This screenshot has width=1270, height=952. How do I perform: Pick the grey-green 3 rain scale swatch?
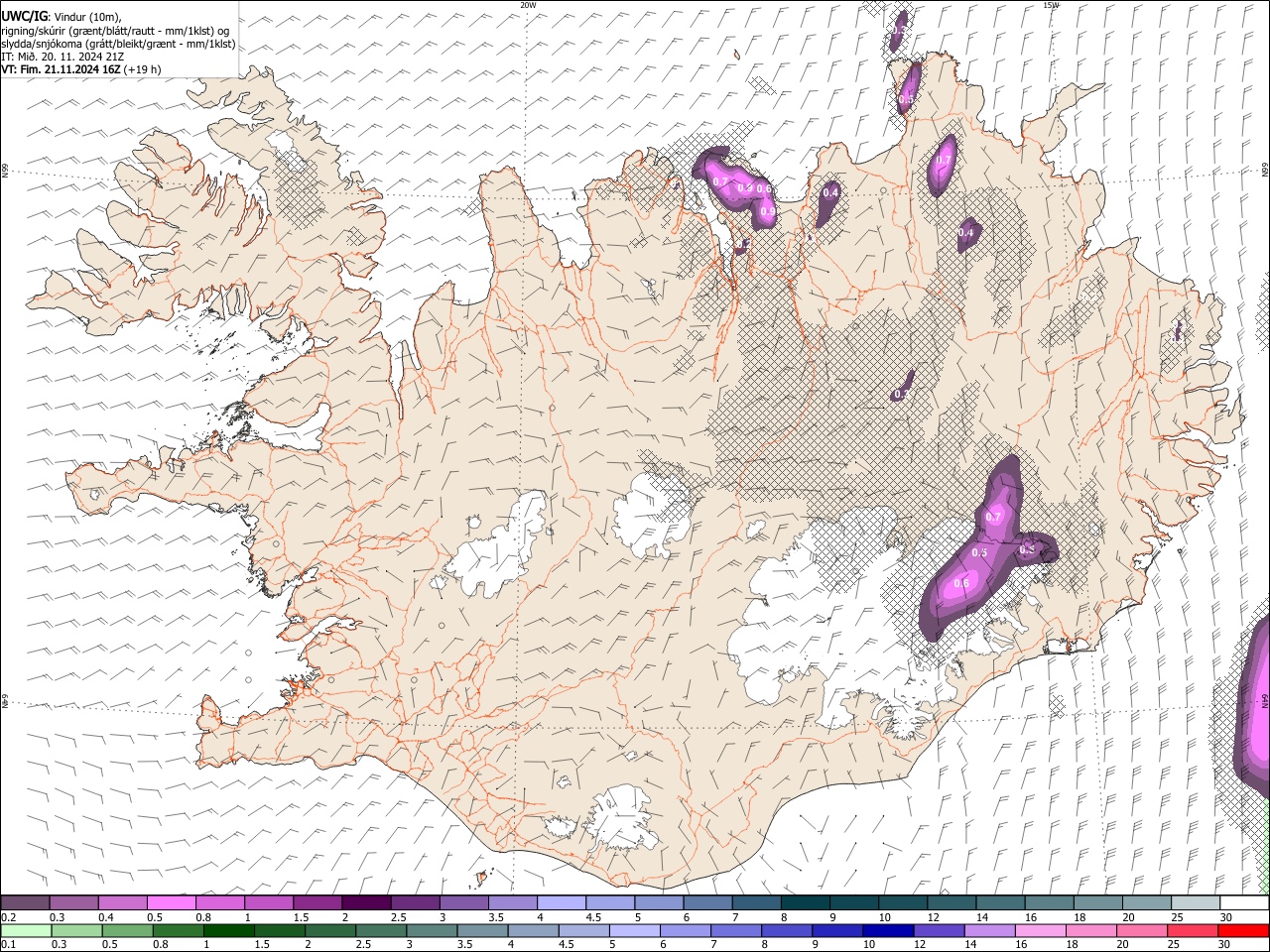(432, 930)
